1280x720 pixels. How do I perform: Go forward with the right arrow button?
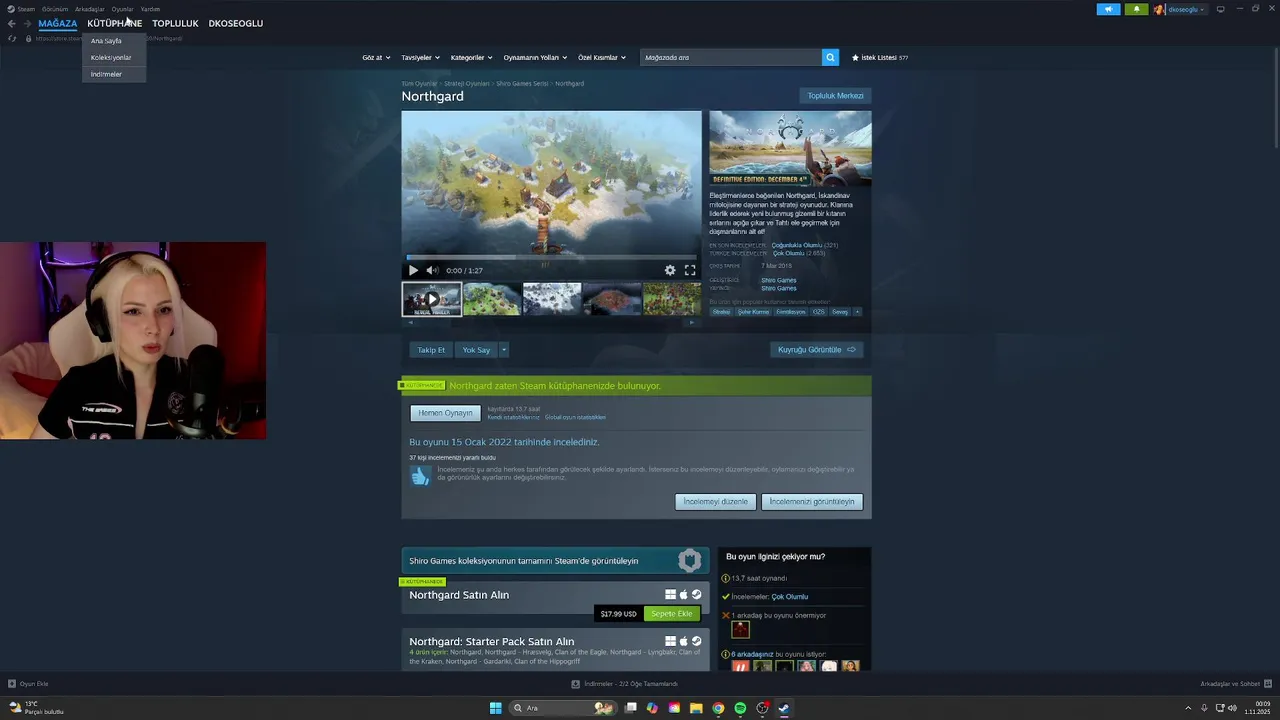(x=27, y=23)
